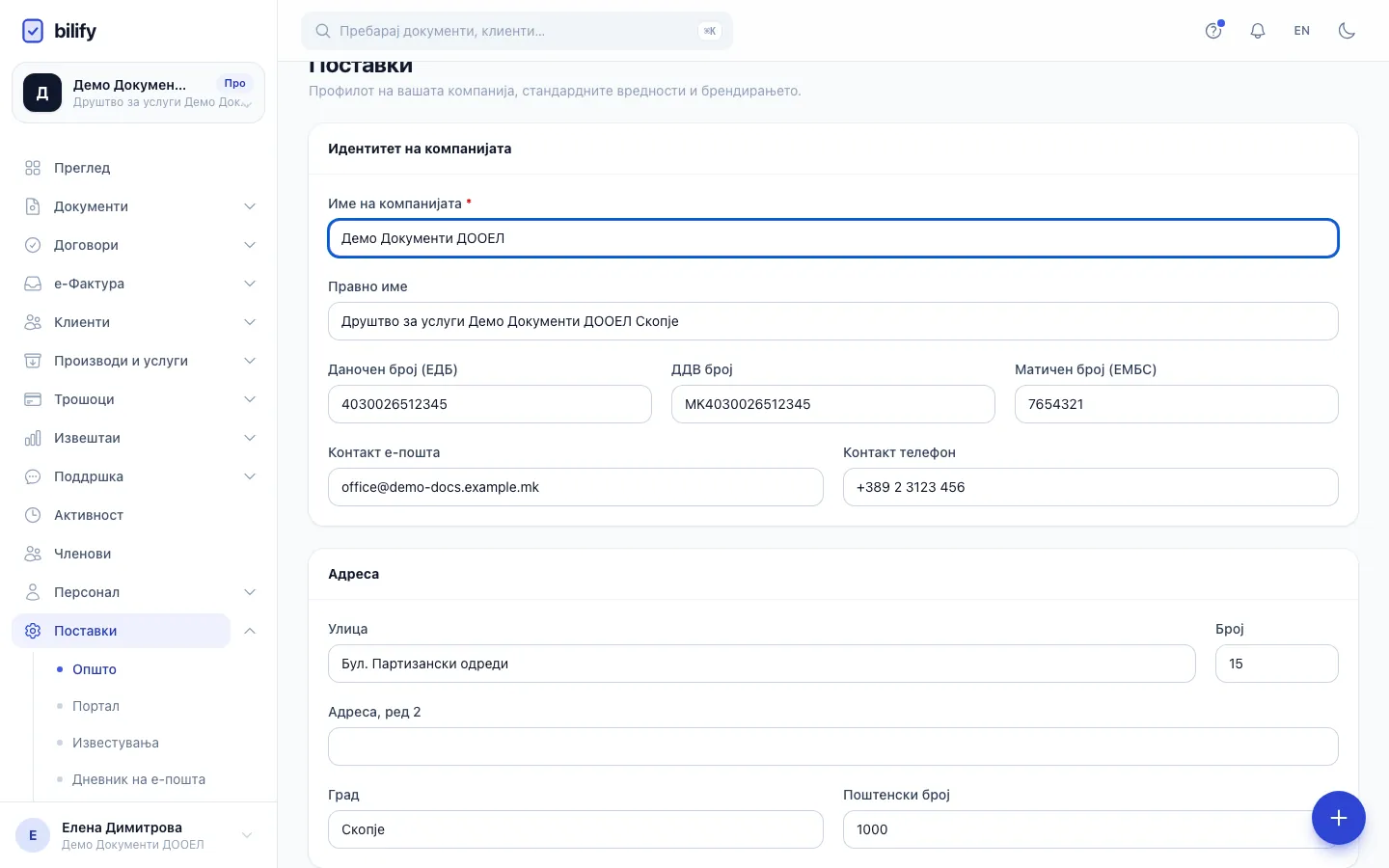Click the Трошоци card icon
Screen dimensions: 1389x868
coord(33,399)
